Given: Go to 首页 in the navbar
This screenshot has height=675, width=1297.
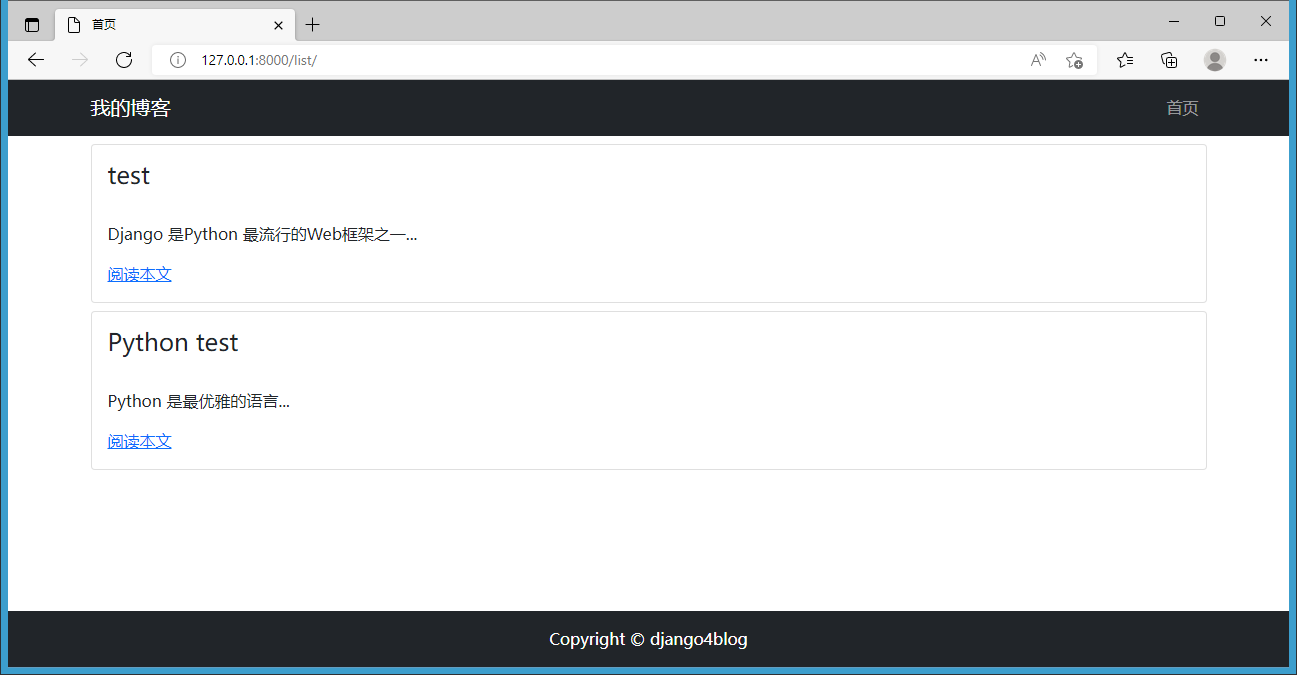Looking at the screenshot, I should tap(1182, 108).
